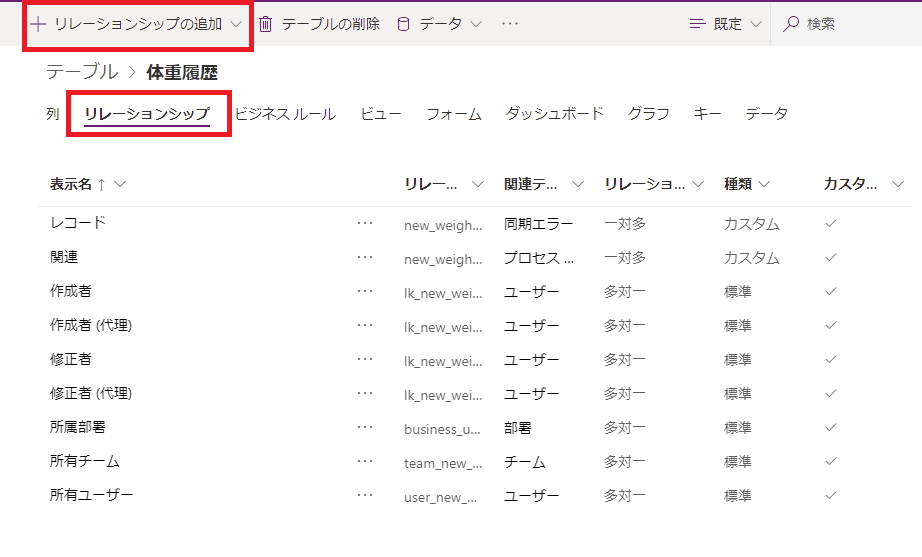Open the フォーム tab

[x=453, y=114]
